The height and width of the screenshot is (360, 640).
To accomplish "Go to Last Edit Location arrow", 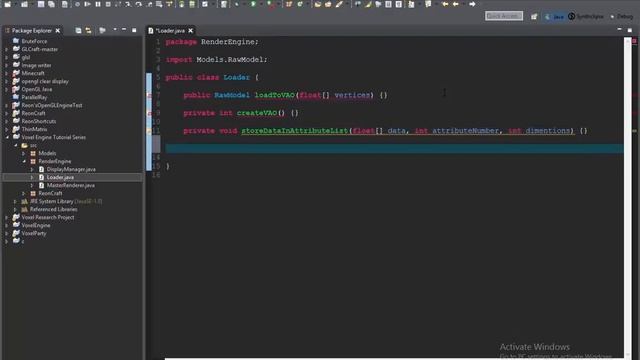I will pos(445,4).
